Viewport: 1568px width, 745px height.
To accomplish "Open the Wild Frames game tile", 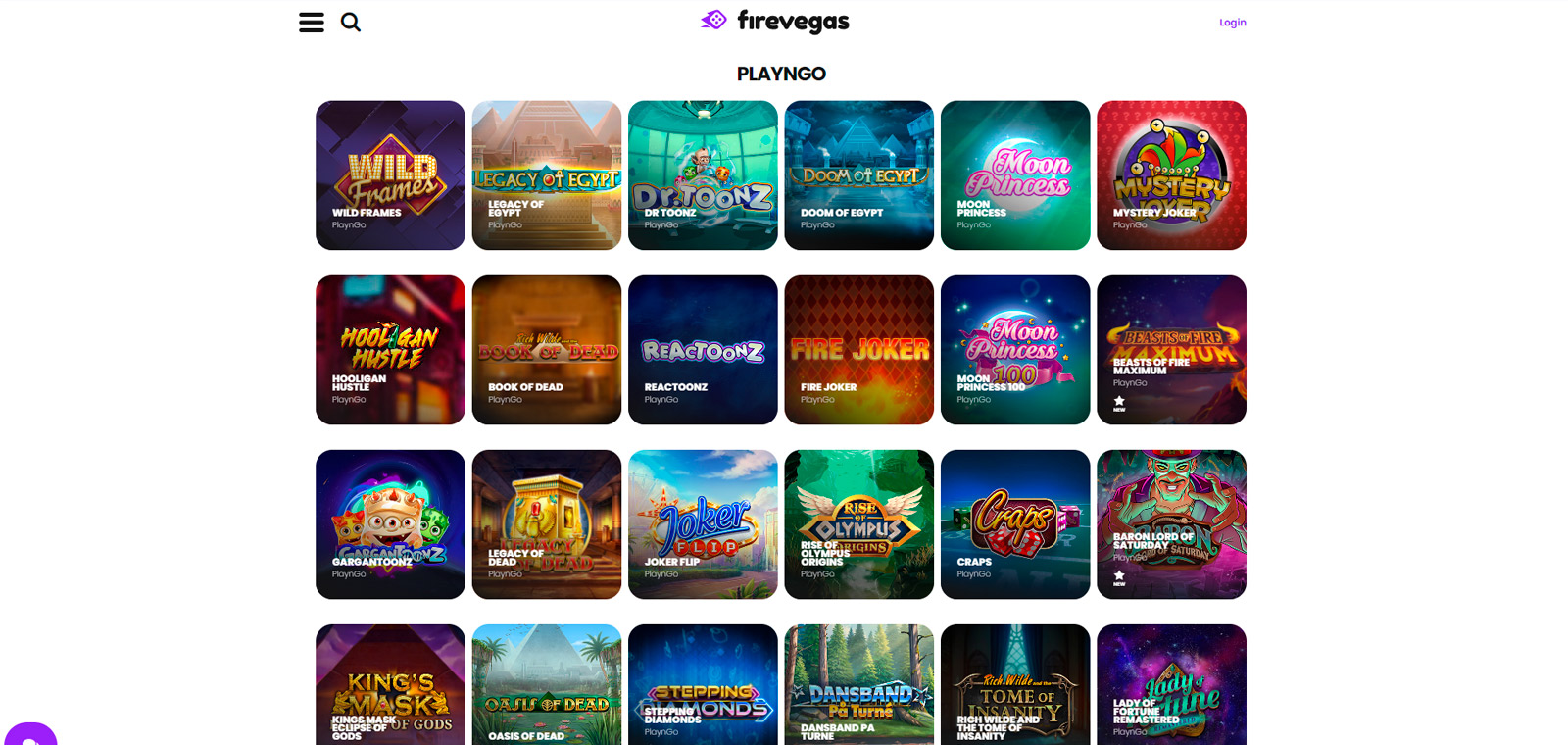I will (x=390, y=175).
